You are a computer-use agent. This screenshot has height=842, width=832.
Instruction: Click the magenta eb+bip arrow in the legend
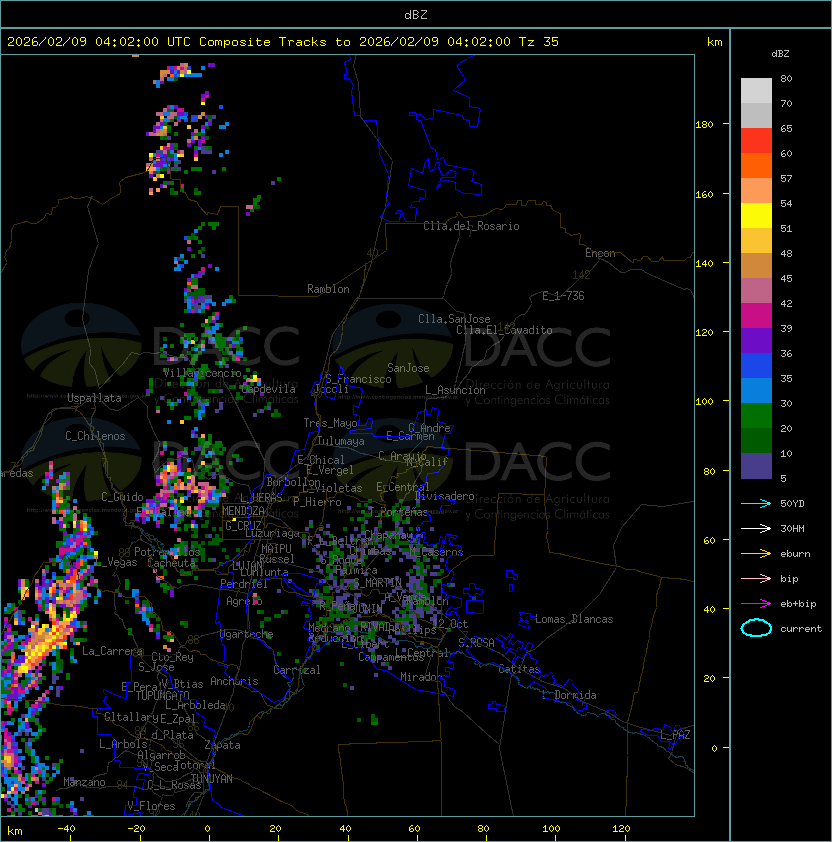click(756, 604)
